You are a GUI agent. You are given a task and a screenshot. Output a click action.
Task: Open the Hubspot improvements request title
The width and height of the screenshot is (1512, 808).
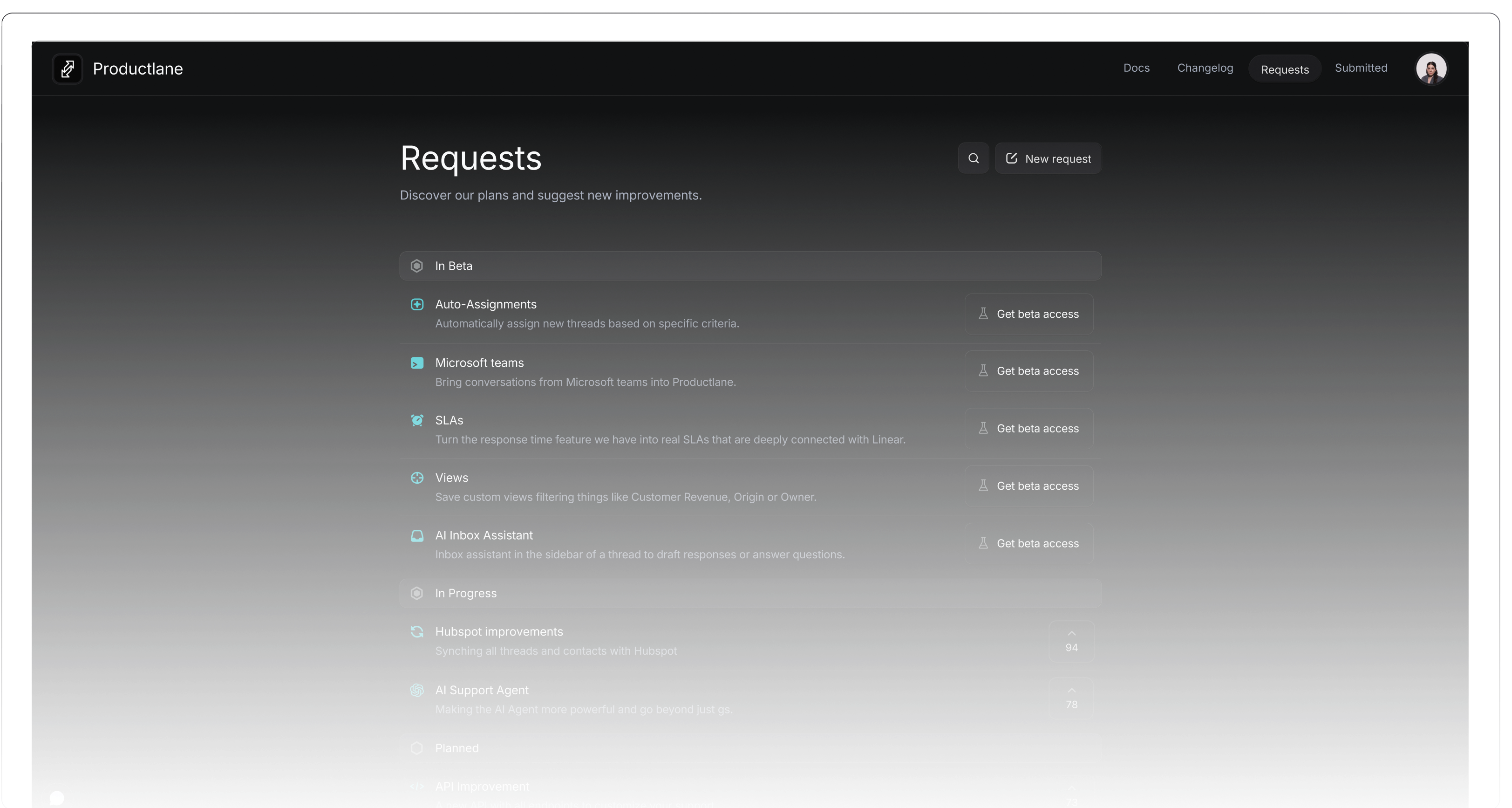point(499,632)
